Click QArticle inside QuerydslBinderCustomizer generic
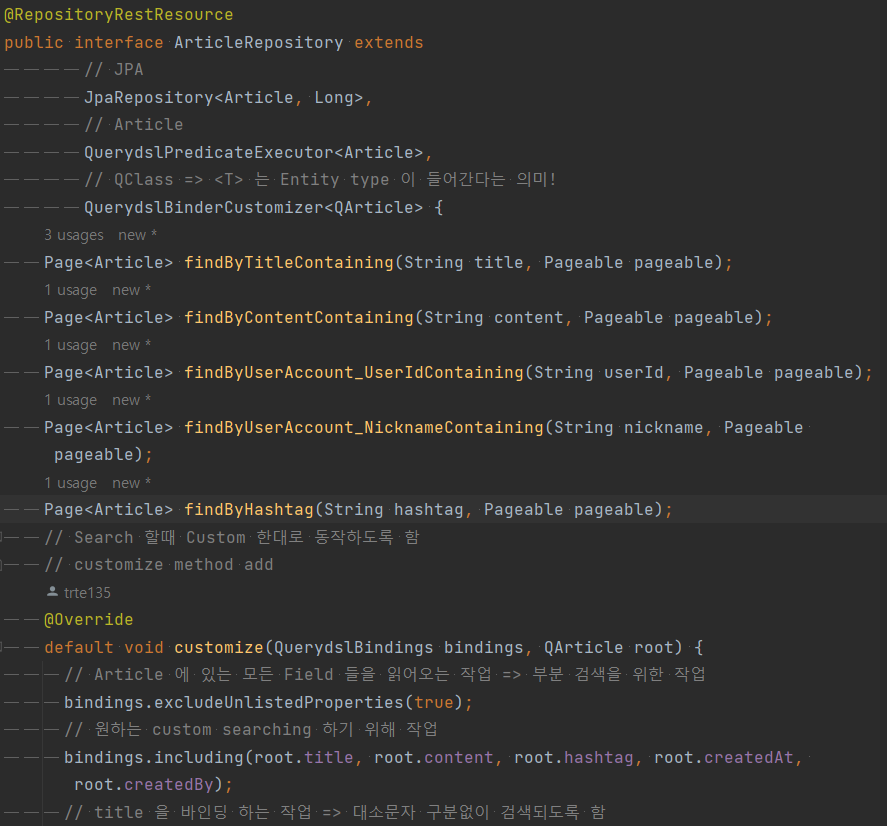The image size is (887, 826). pos(373,208)
